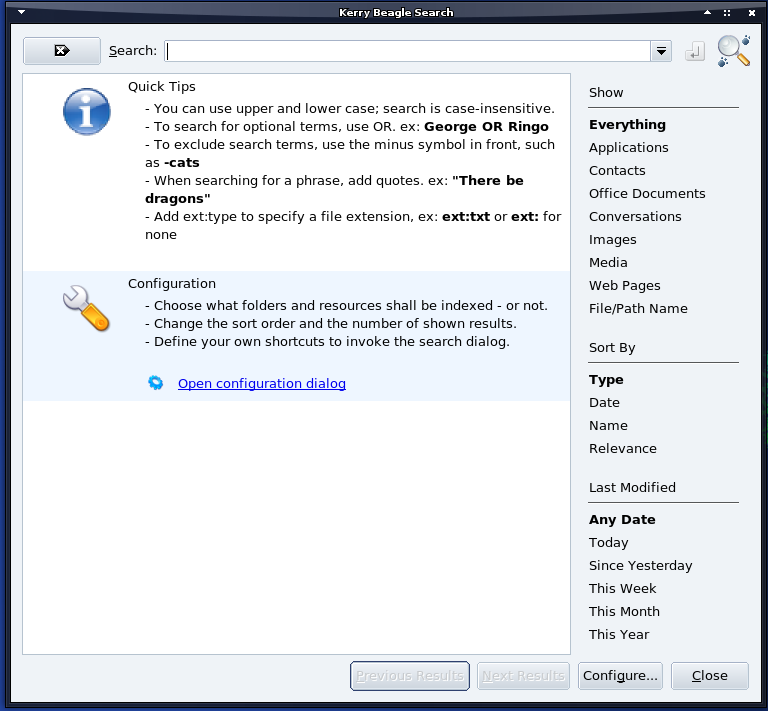Filter results to Web Pages
This screenshot has width=768, height=711.
[624, 285]
